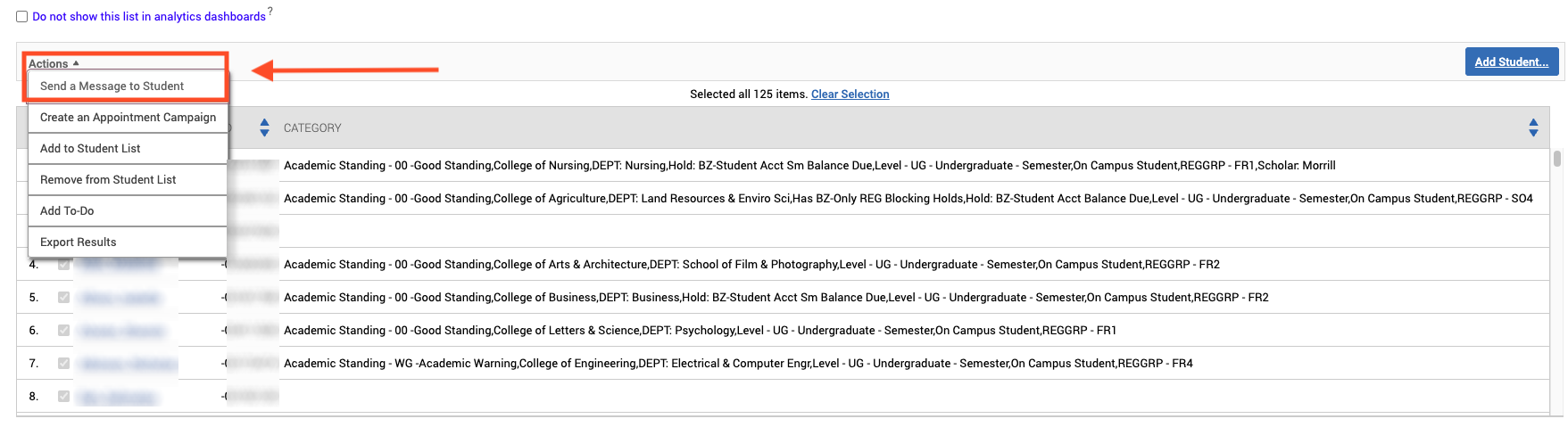Open the blurred student name in row 6

point(122,331)
